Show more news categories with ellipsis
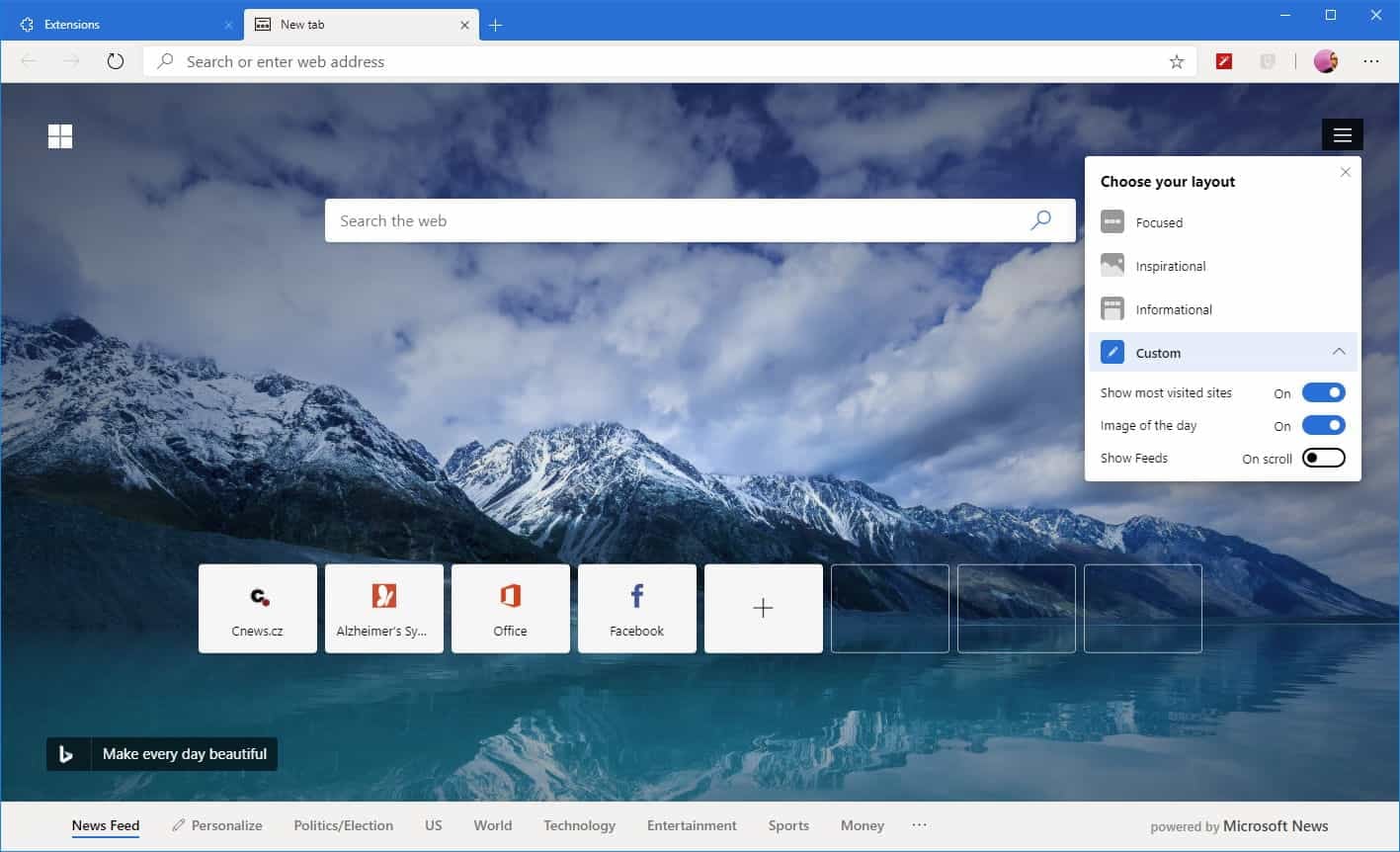The image size is (1400, 852). pos(920,825)
